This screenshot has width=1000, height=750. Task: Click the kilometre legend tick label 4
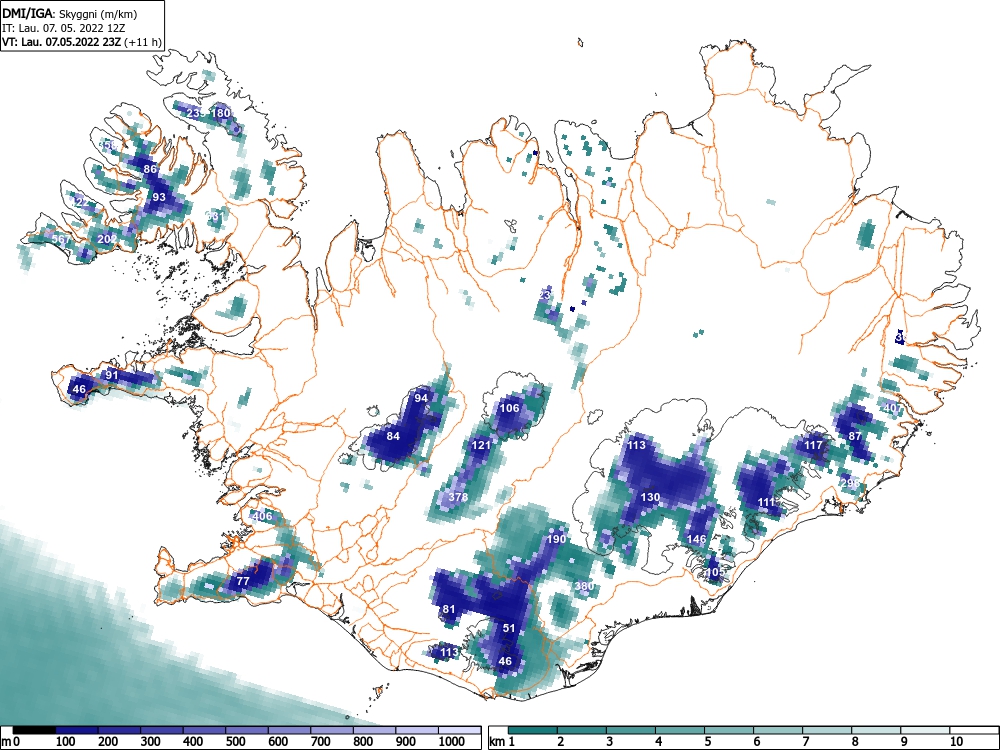point(659,742)
